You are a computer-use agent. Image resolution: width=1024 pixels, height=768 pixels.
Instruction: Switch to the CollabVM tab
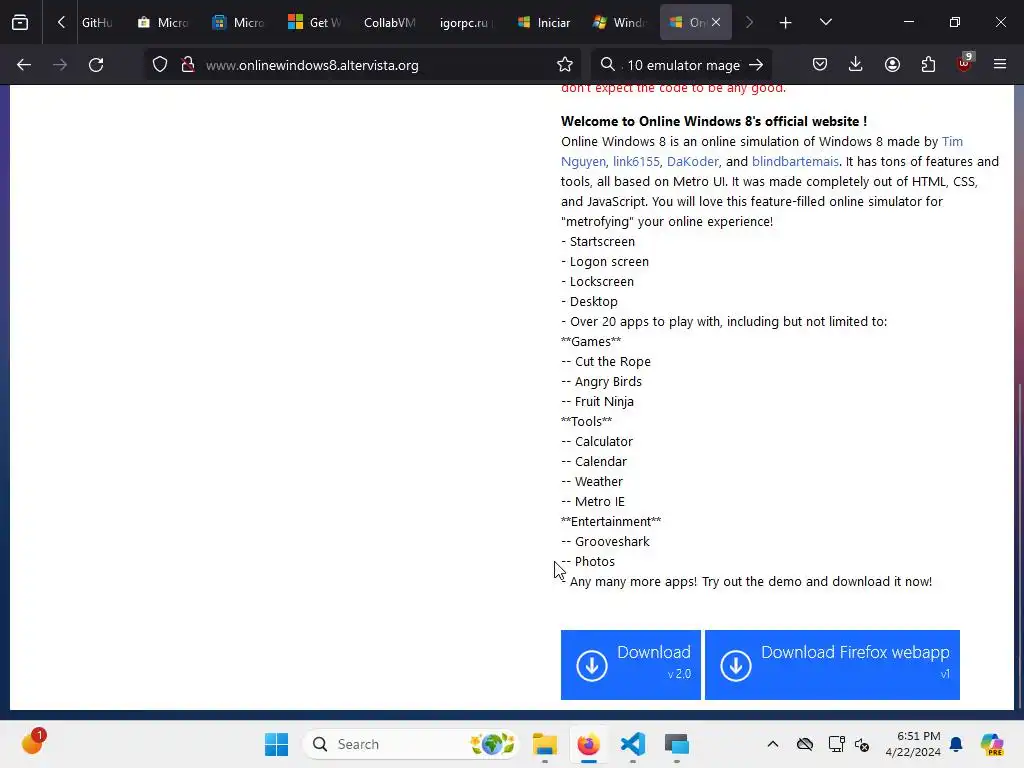pyautogui.click(x=389, y=22)
